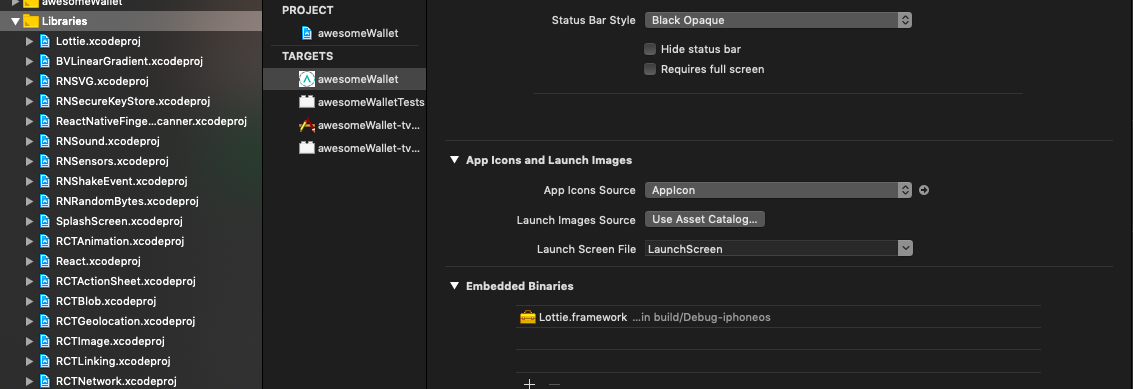The height and width of the screenshot is (389, 1133).
Task: Select RCTBlob.xcodeproj in navigator
Action: click(x=131, y=301)
